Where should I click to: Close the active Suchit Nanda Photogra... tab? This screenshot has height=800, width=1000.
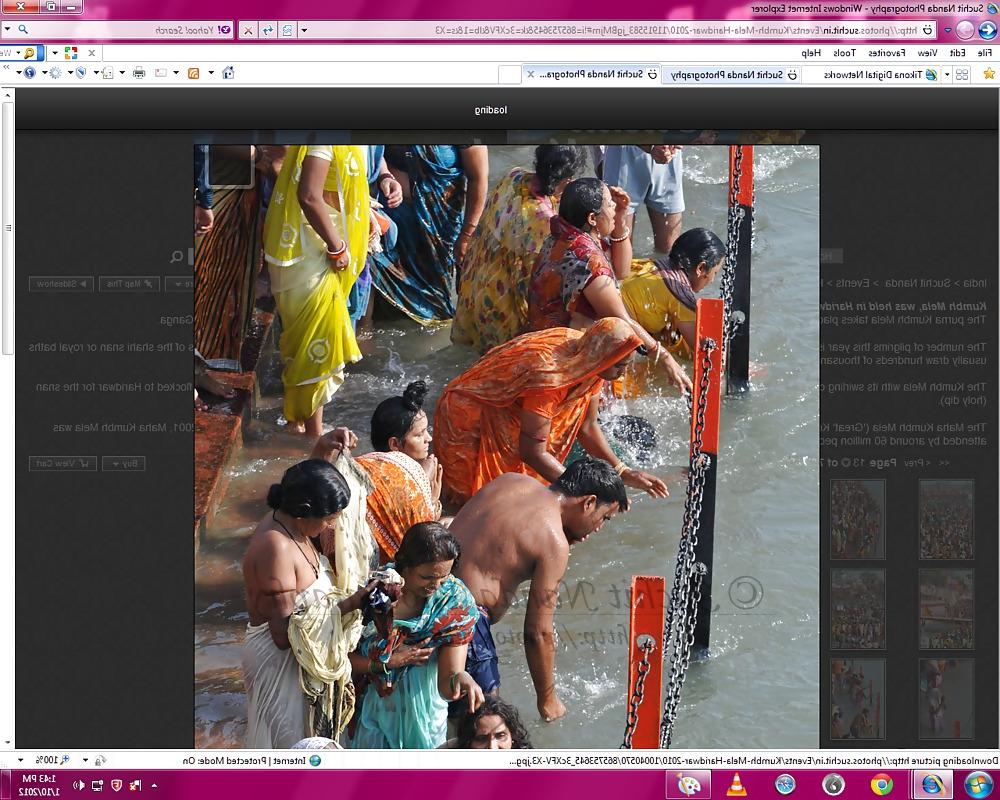(530, 74)
